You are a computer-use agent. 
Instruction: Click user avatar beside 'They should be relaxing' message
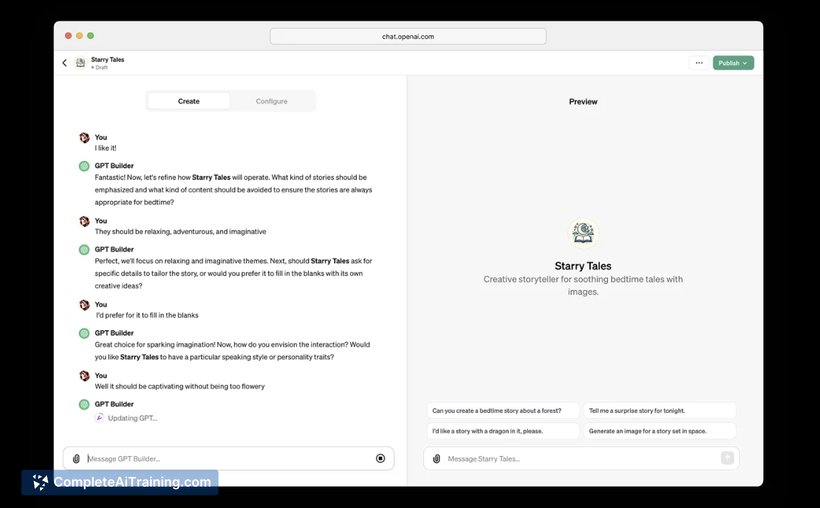[84, 221]
